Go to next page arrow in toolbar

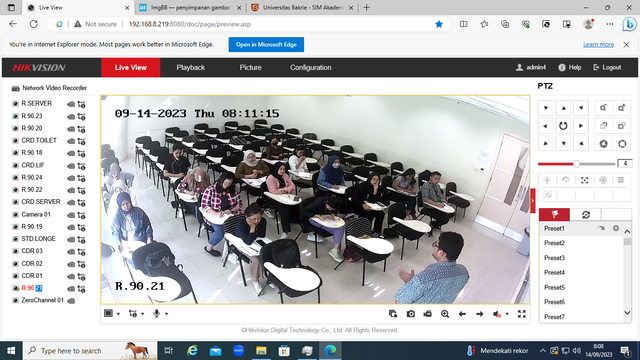pos(480,314)
